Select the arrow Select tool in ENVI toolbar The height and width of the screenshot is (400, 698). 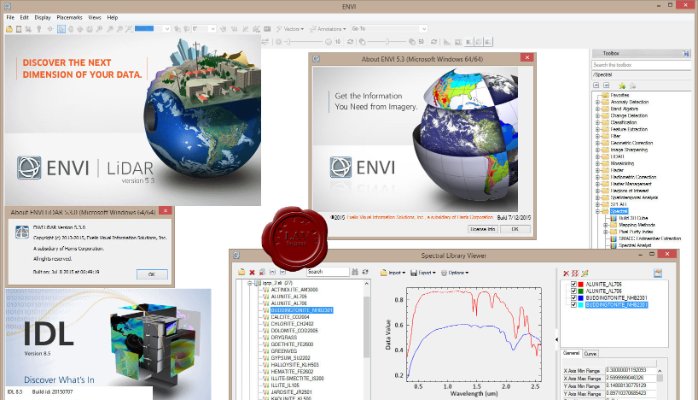(61, 29)
